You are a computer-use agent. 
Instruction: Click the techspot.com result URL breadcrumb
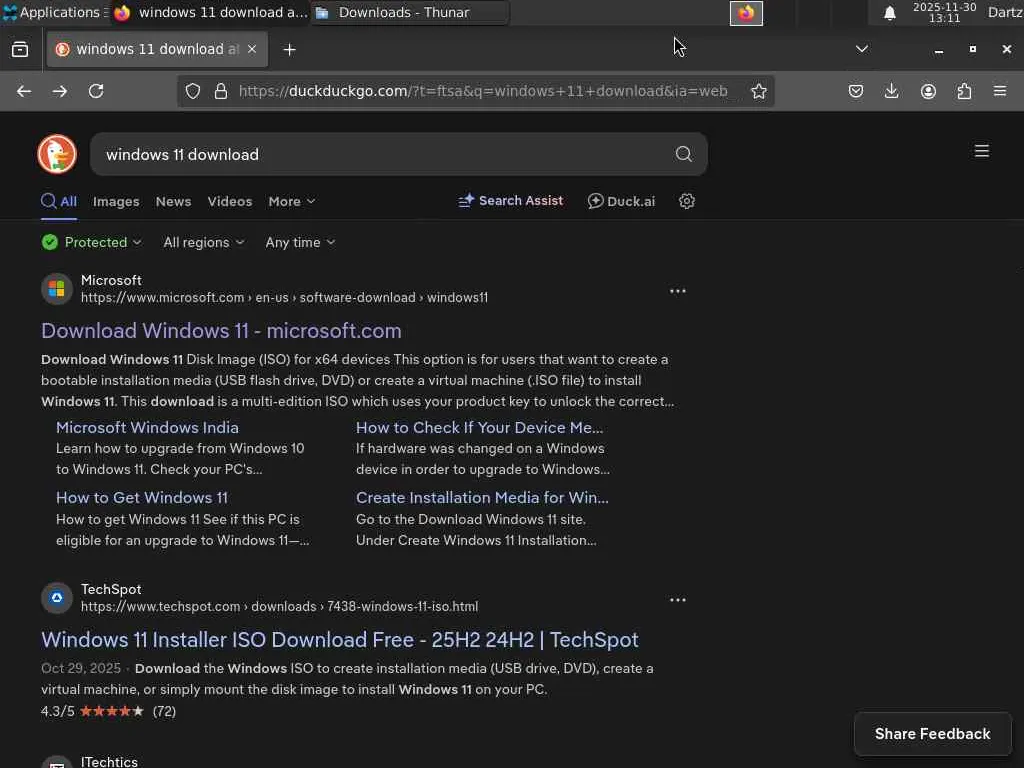coord(280,607)
